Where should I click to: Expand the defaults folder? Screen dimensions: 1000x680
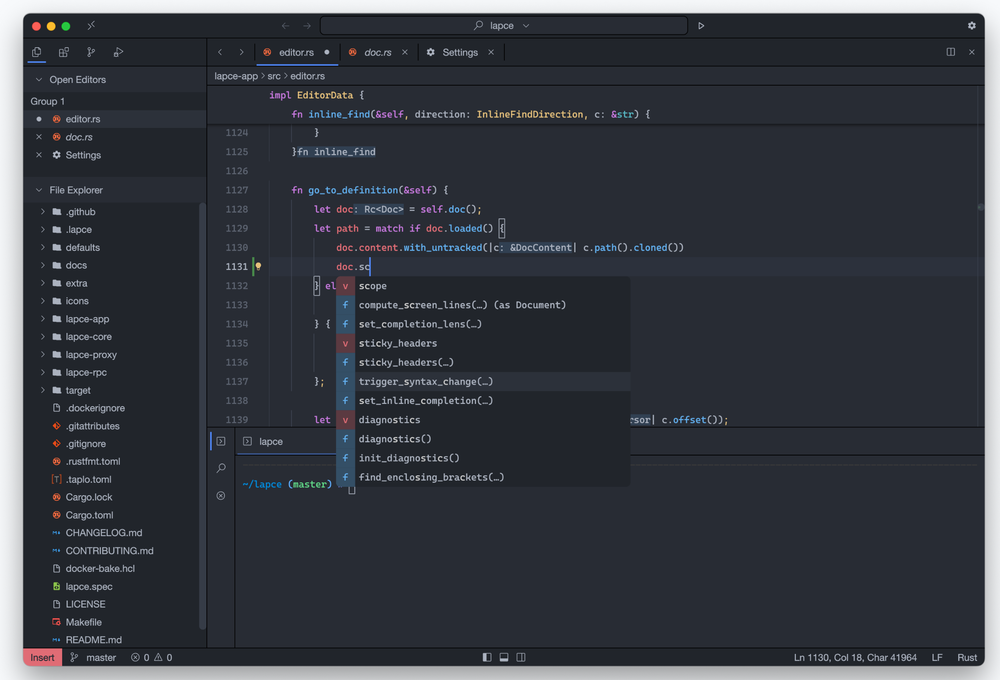pyautogui.click(x=43, y=248)
